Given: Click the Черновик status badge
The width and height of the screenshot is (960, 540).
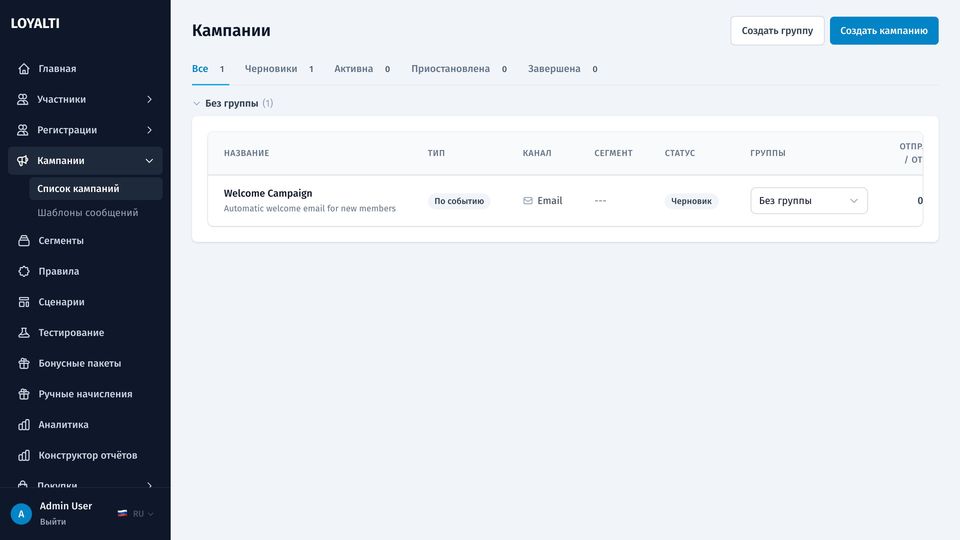Looking at the screenshot, I should click(x=691, y=201).
